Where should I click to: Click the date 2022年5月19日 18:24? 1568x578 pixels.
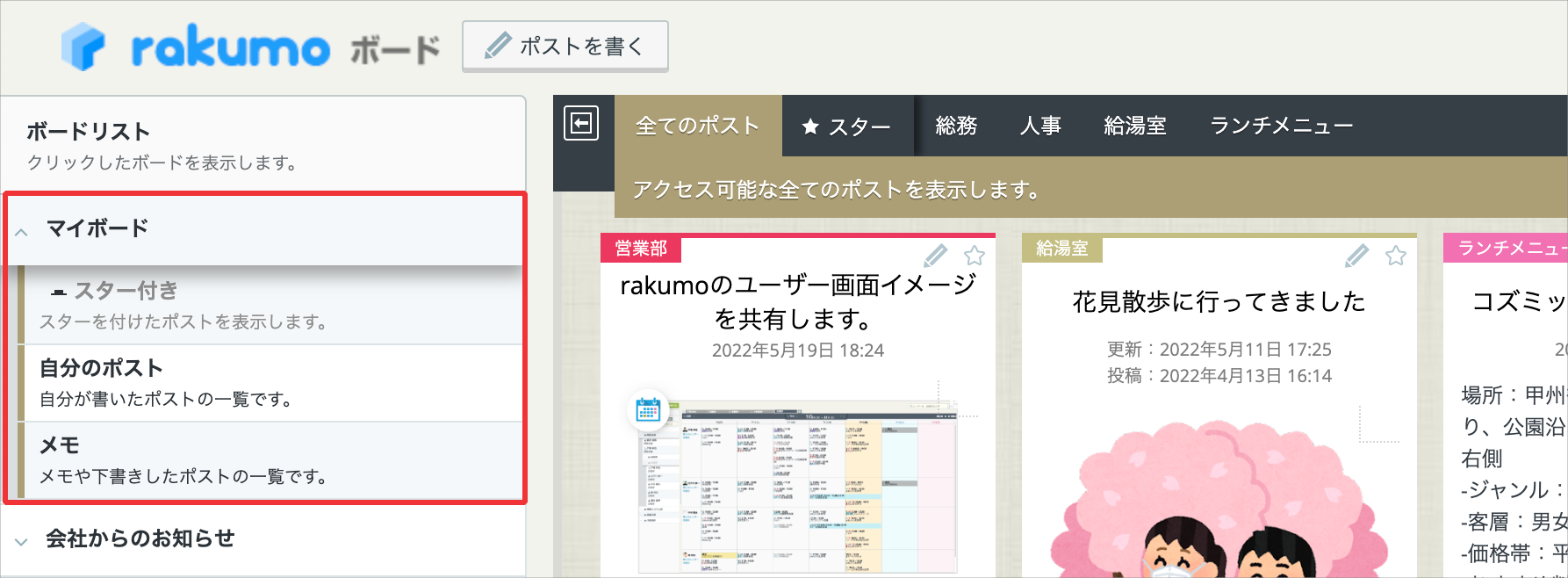click(798, 350)
